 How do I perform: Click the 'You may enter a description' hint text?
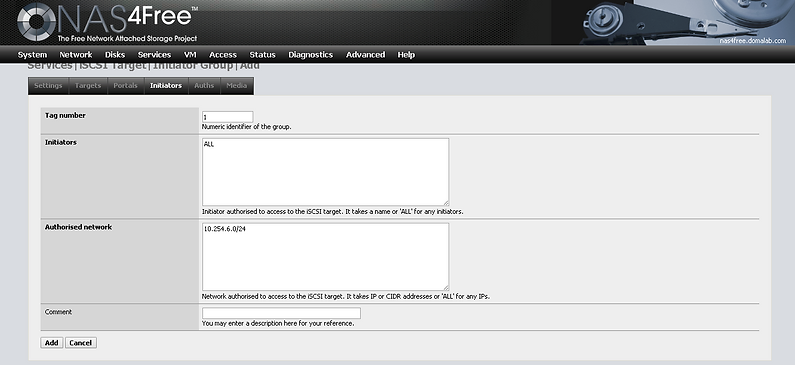point(278,323)
